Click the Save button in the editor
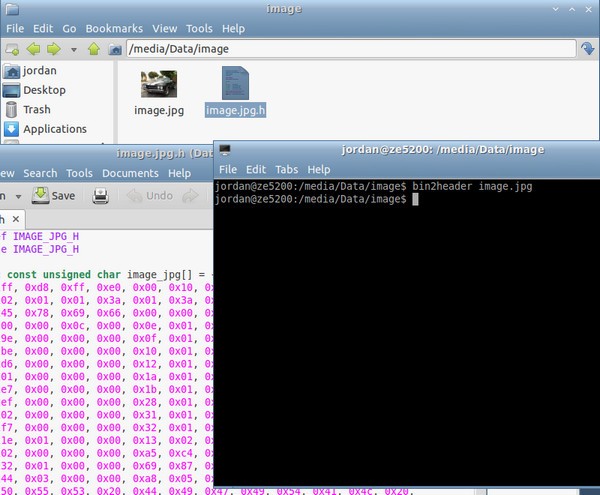The image size is (600, 495). click(54, 196)
